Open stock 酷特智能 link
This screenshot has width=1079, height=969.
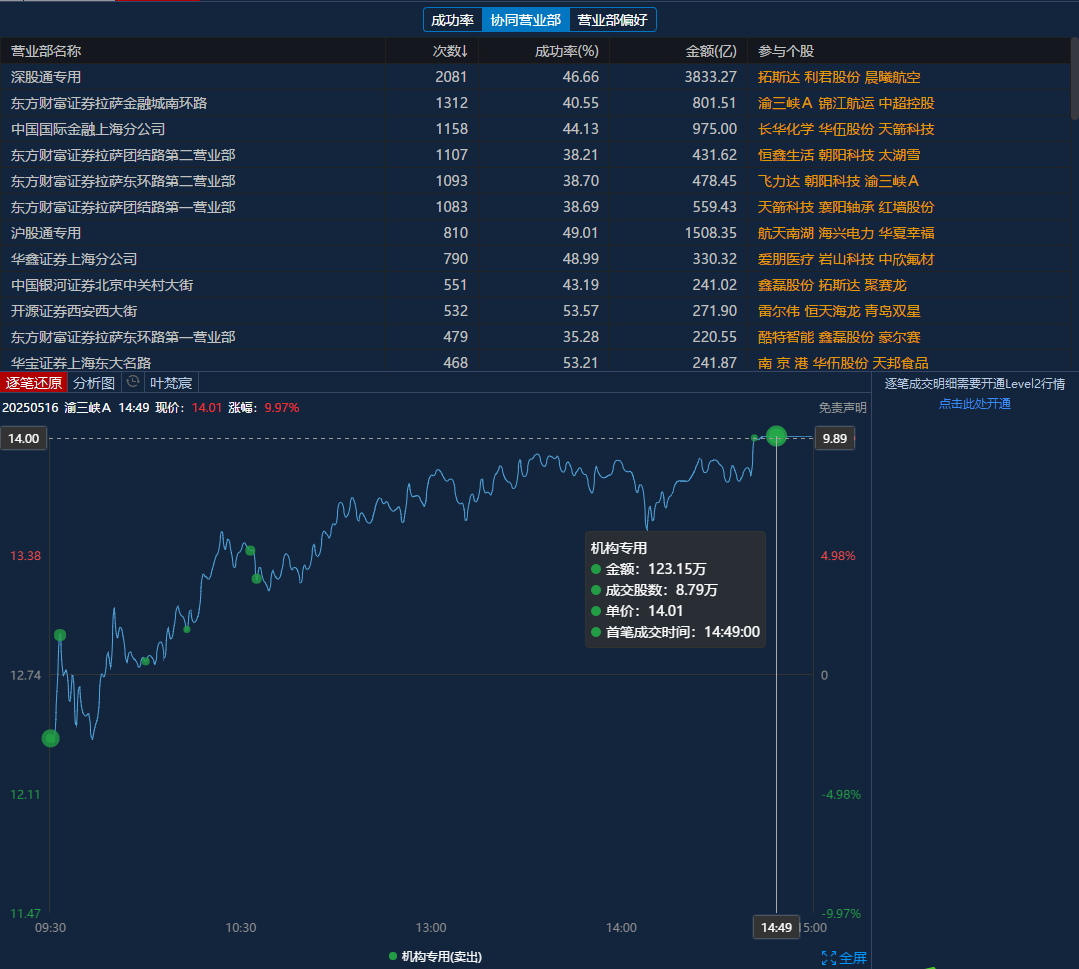(786, 337)
